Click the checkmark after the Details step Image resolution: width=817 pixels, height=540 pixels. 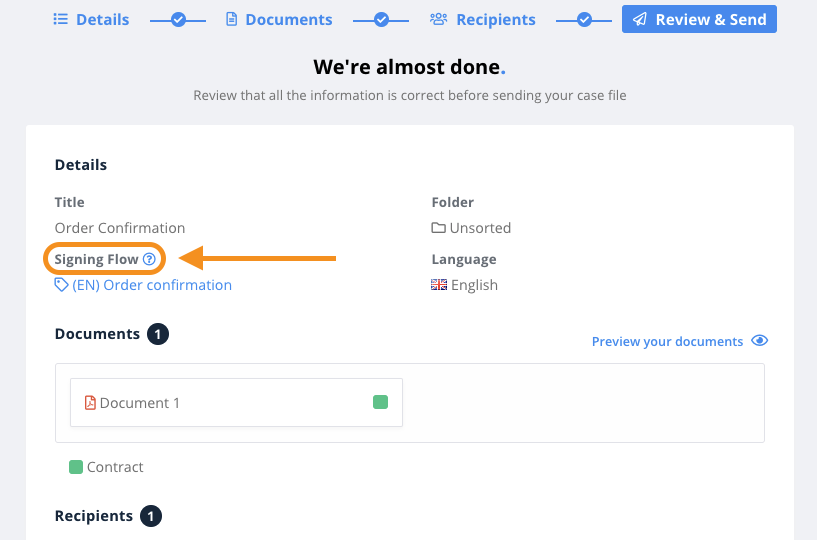[178, 20]
